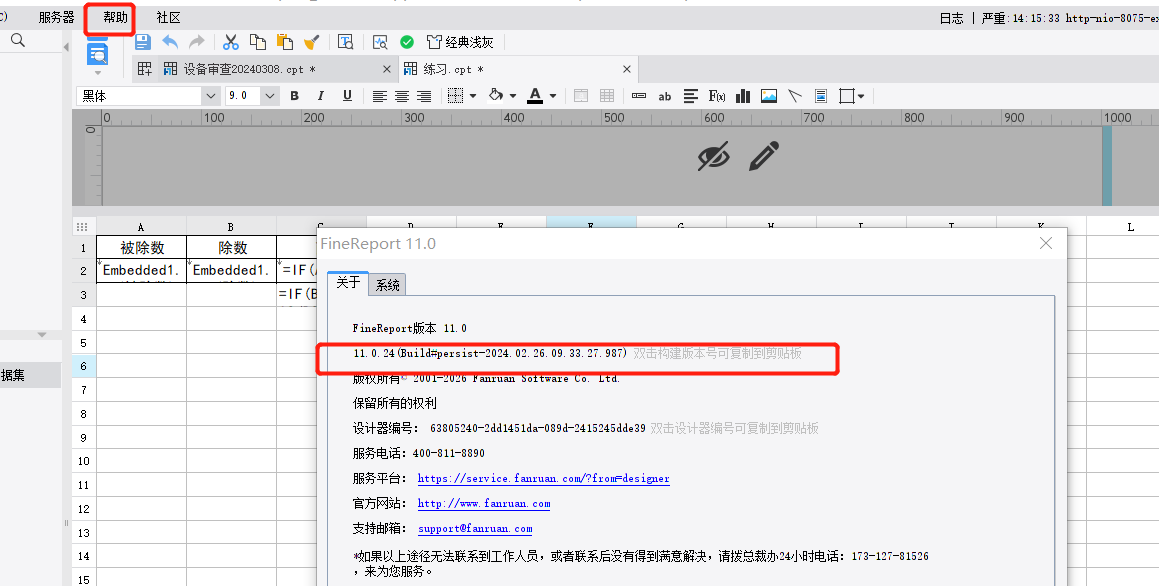Pick the fill color paint bucket

coord(496,95)
